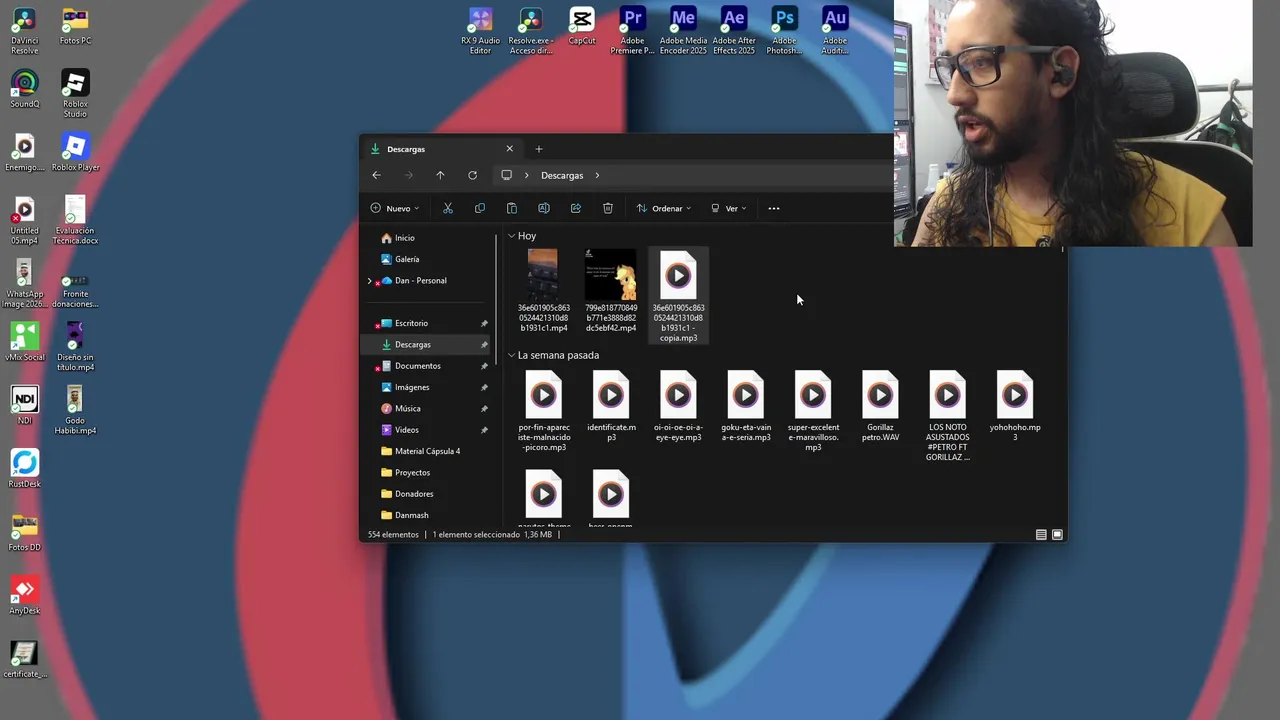Launch Adobe Media Encoder 2025
1280x720 pixels.
683,31
